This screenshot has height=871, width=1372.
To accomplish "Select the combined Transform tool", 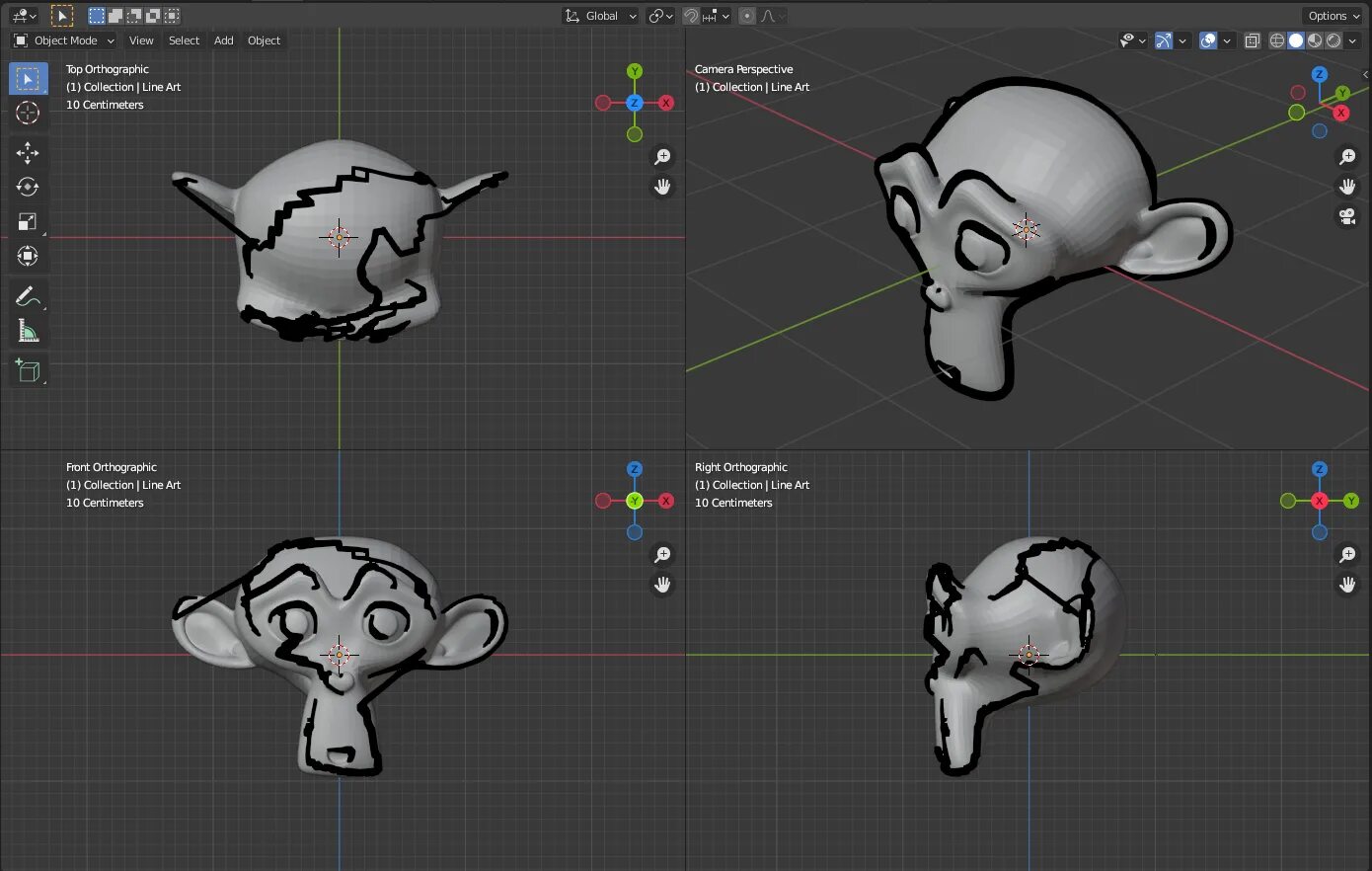I will coord(28,256).
